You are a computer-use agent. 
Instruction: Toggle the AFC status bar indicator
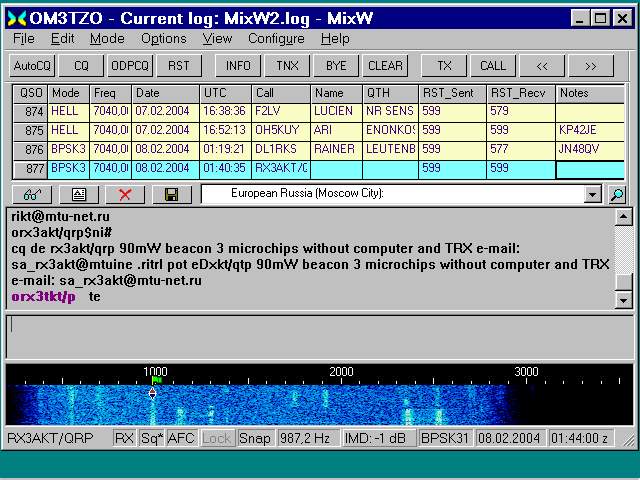(181, 438)
